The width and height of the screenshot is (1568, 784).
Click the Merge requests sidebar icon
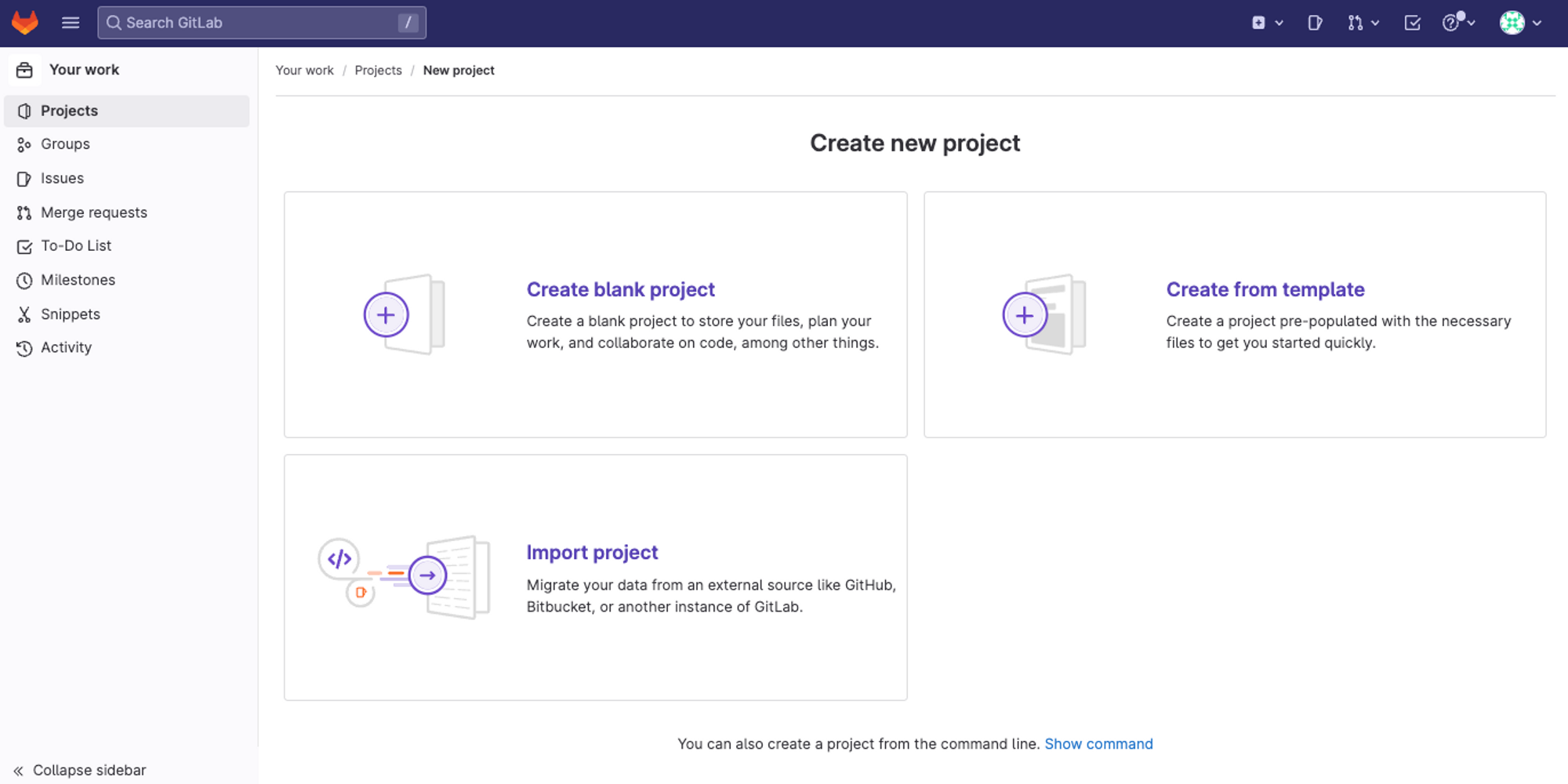point(24,212)
